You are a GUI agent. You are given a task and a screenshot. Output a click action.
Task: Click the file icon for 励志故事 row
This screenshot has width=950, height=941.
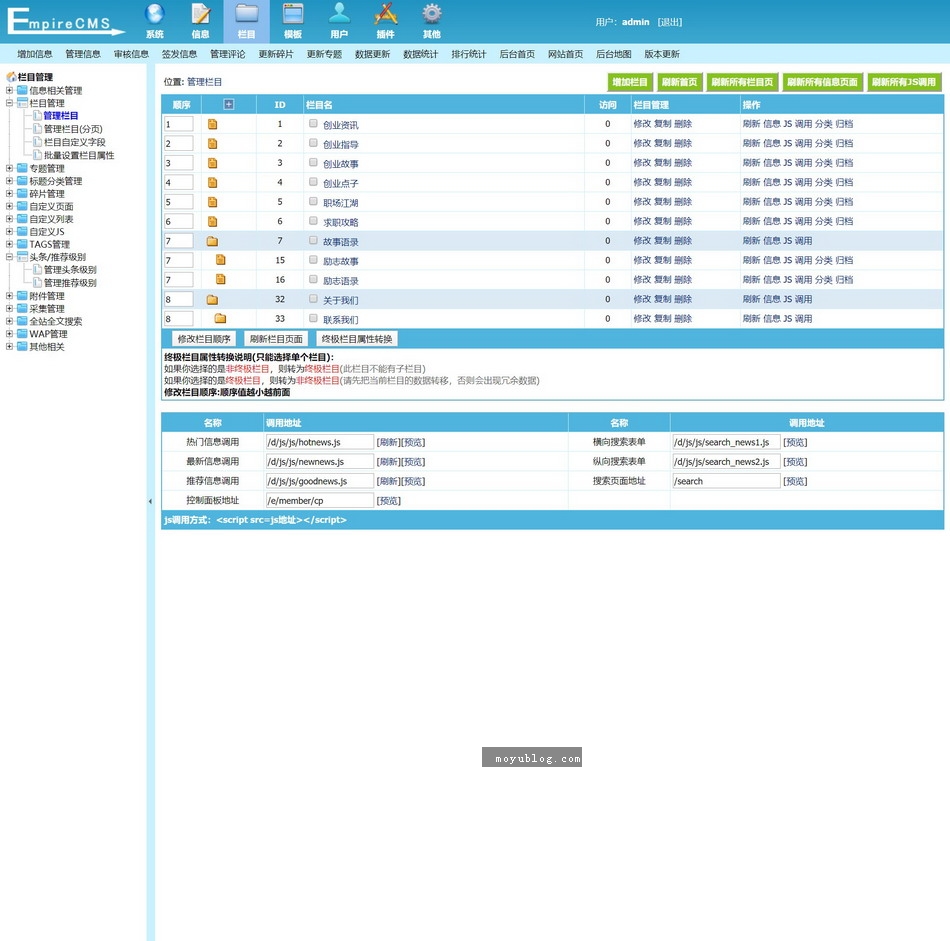coord(221,260)
